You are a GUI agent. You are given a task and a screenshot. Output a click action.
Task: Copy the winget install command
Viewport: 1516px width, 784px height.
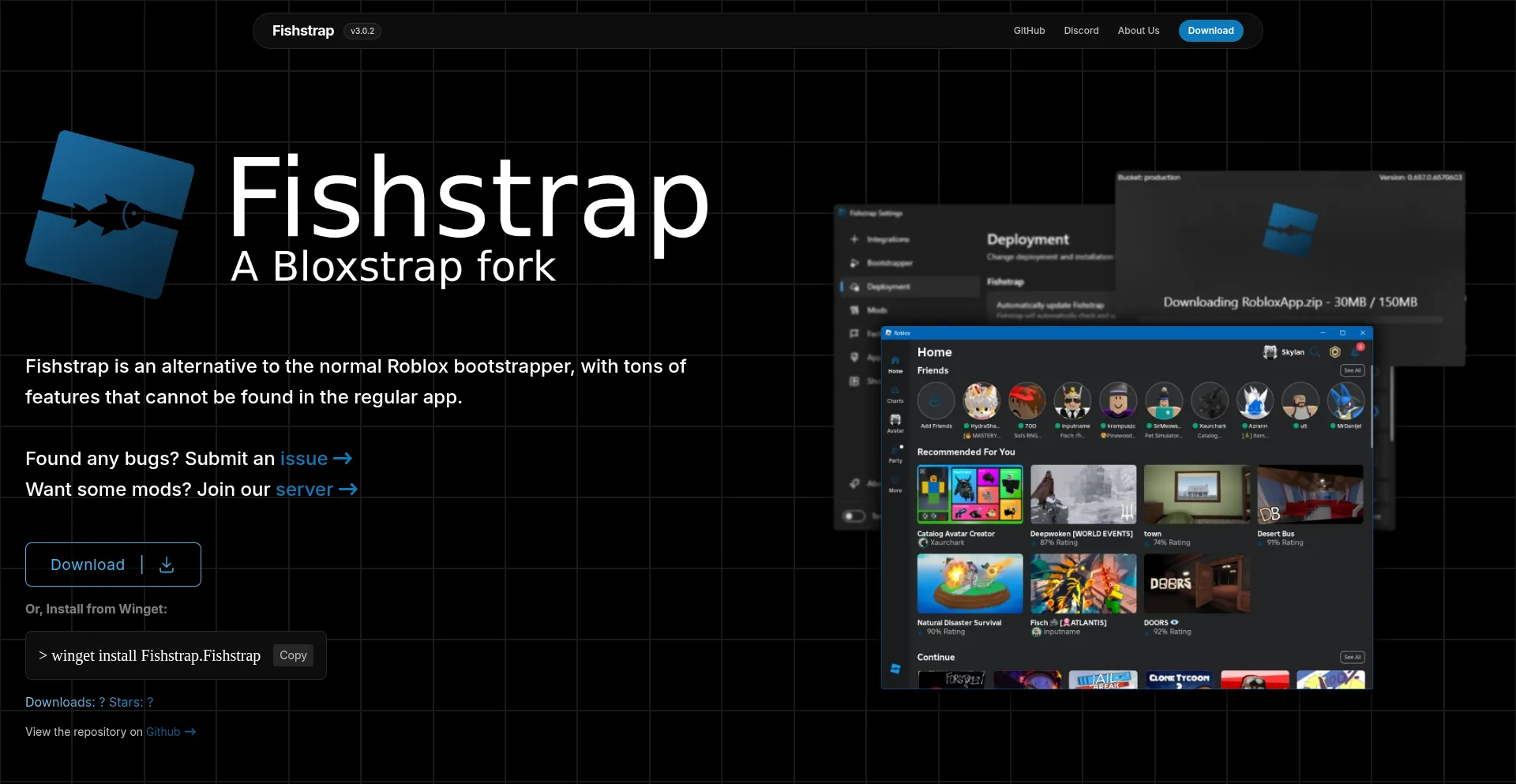tap(293, 655)
